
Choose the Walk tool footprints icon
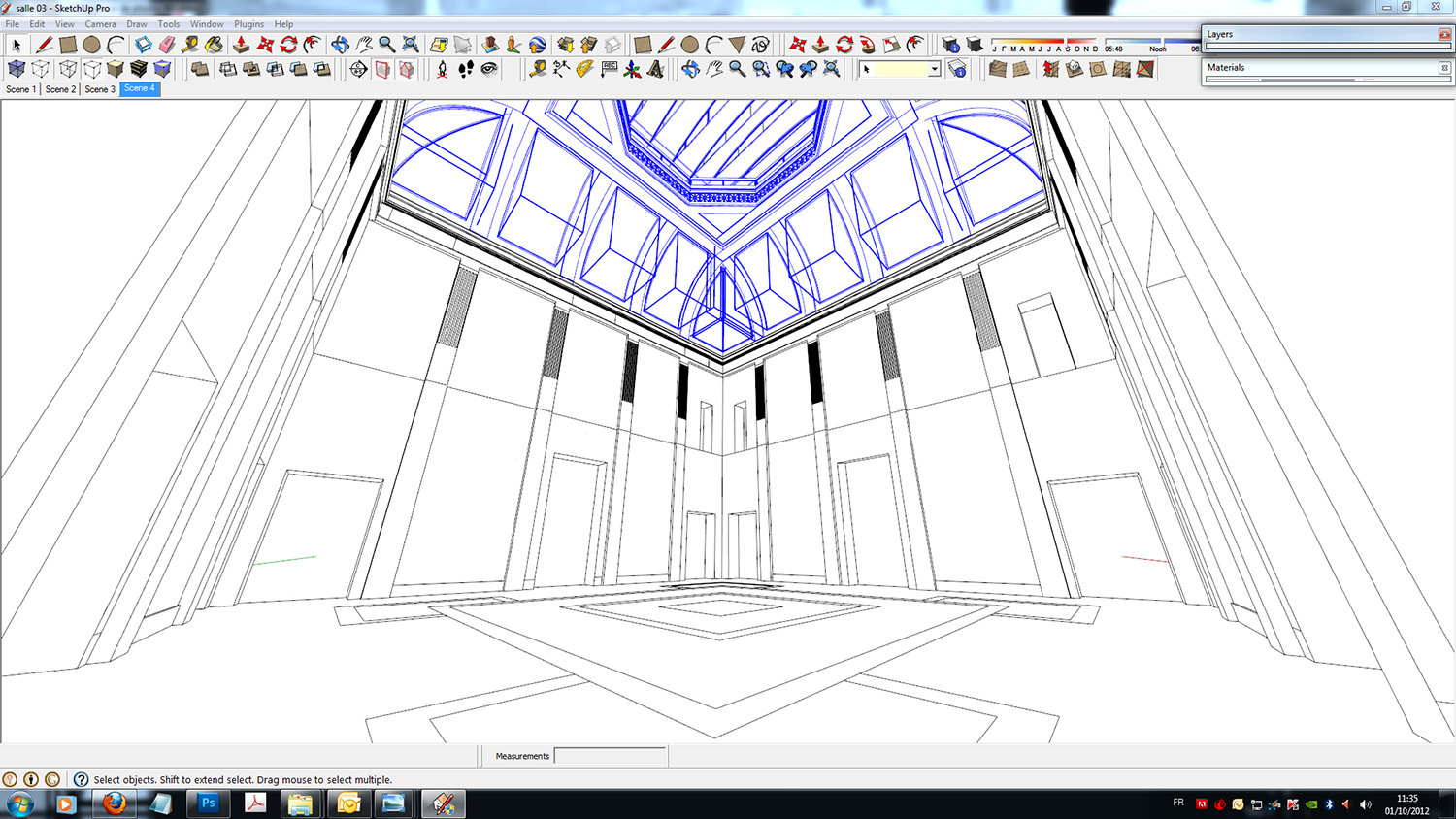[466, 69]
